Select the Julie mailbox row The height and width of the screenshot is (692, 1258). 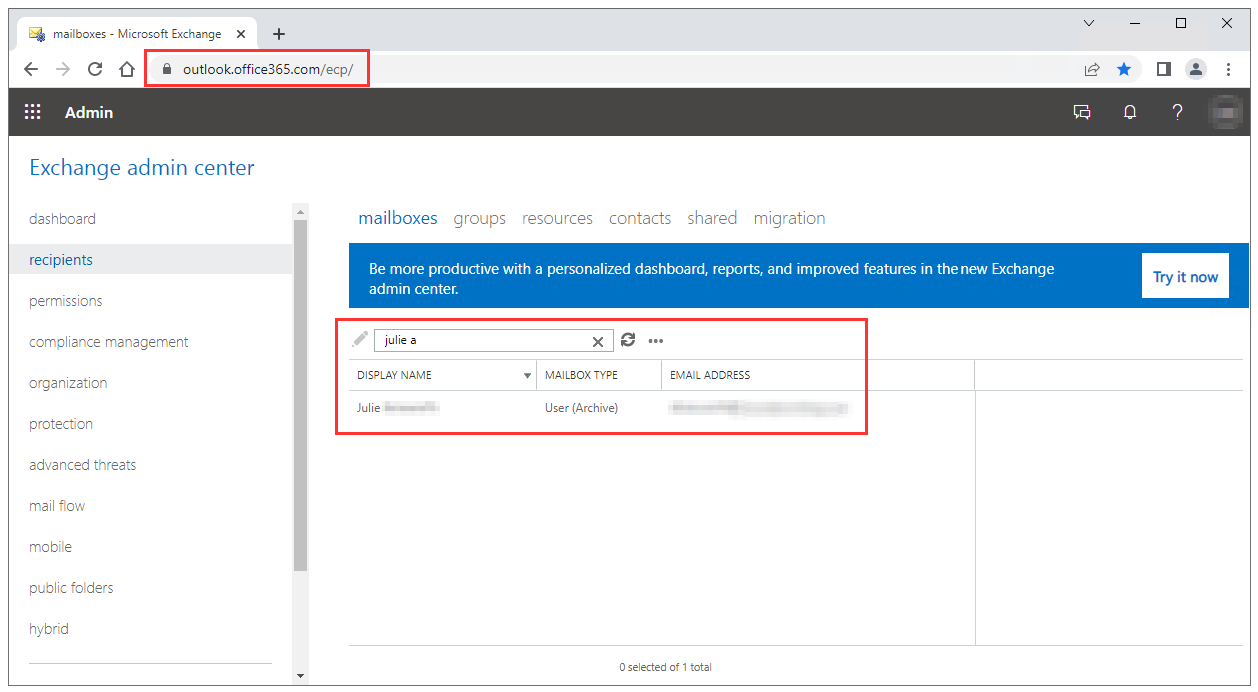(x=661, y=408)
